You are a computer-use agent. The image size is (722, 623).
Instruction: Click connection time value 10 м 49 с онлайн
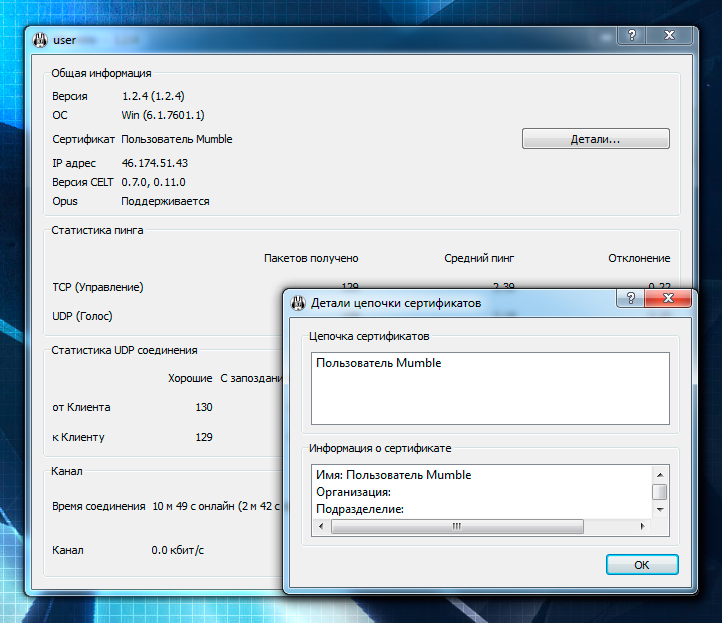tap(216, 506)
